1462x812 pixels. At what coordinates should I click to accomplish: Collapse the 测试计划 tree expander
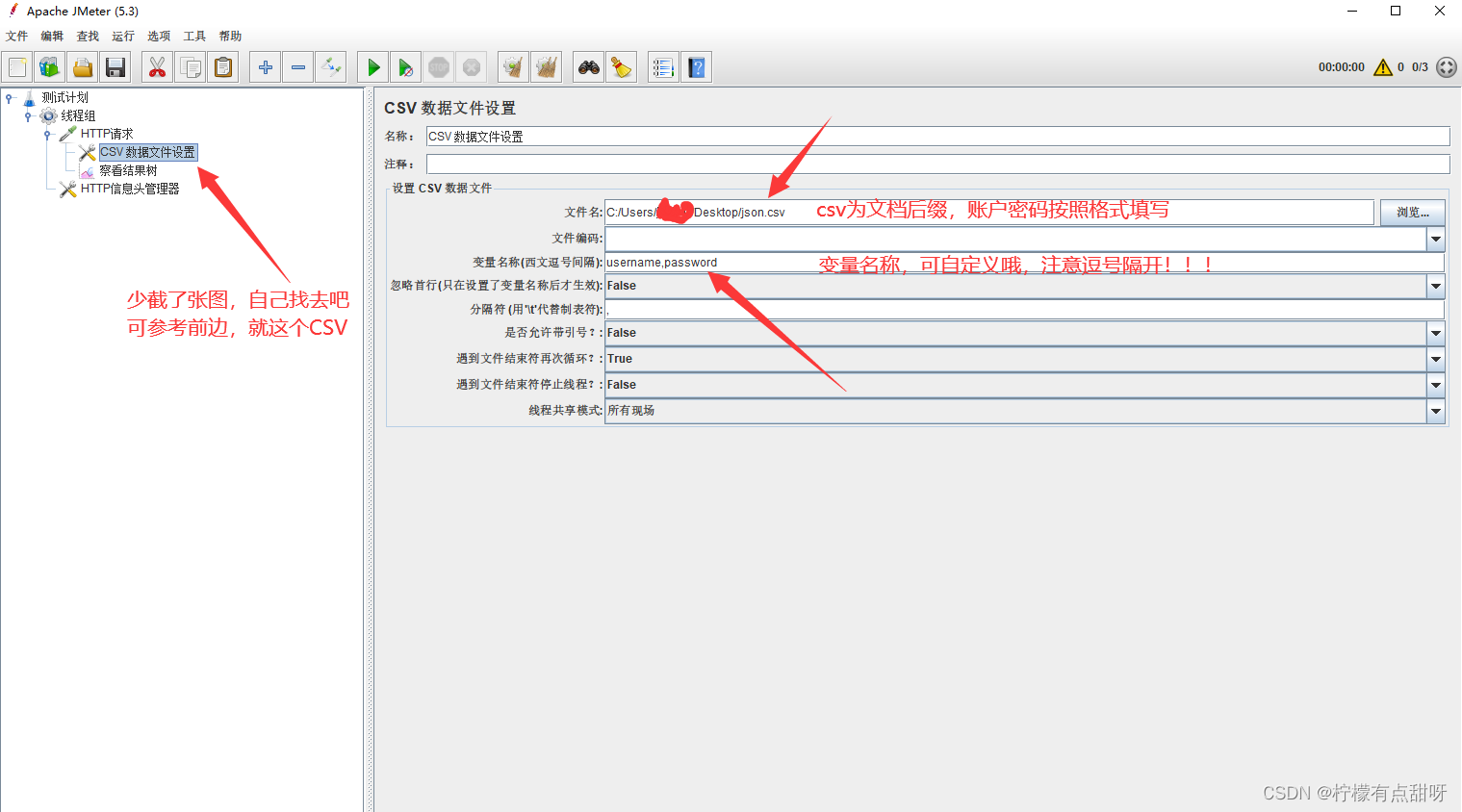coord(9,98)
